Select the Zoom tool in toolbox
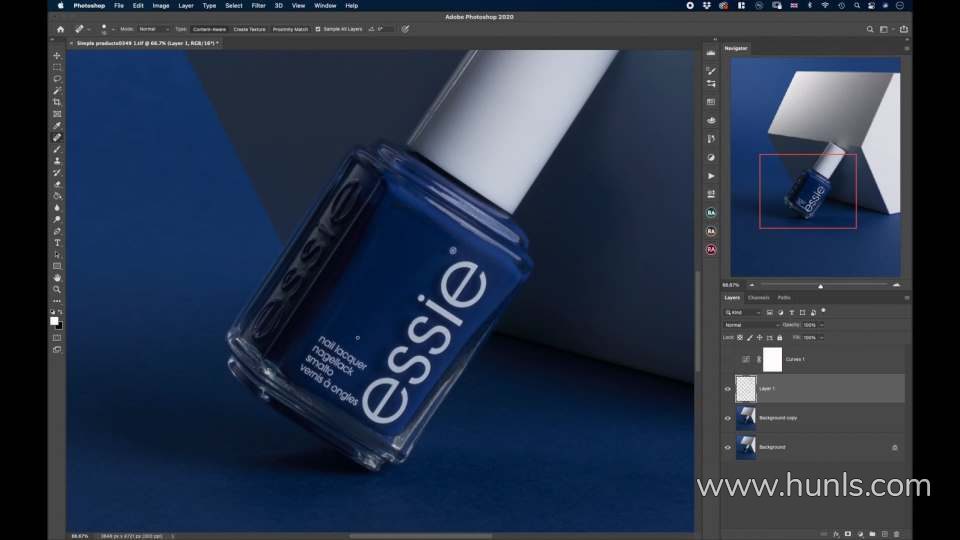This screenshot has width=960, height=540. pos(57,289)
